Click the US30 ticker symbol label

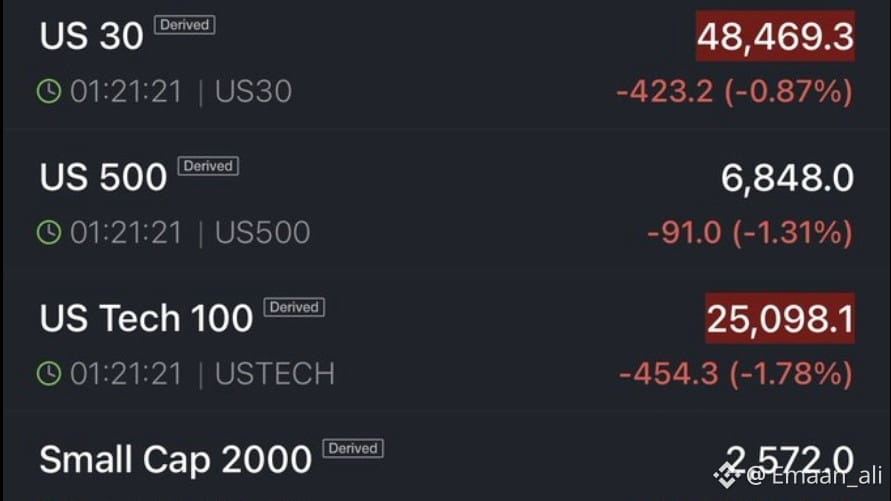(x=253, y=92)
